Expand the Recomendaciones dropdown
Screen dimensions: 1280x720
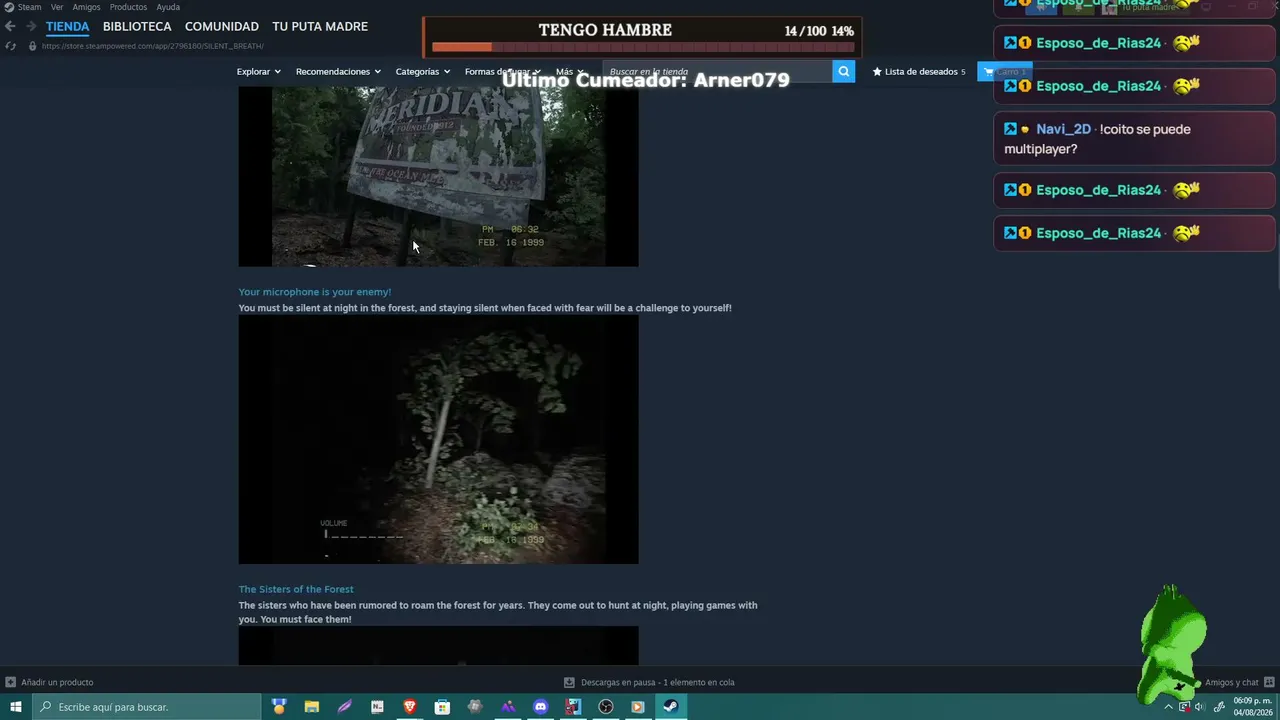coord(338,71)
